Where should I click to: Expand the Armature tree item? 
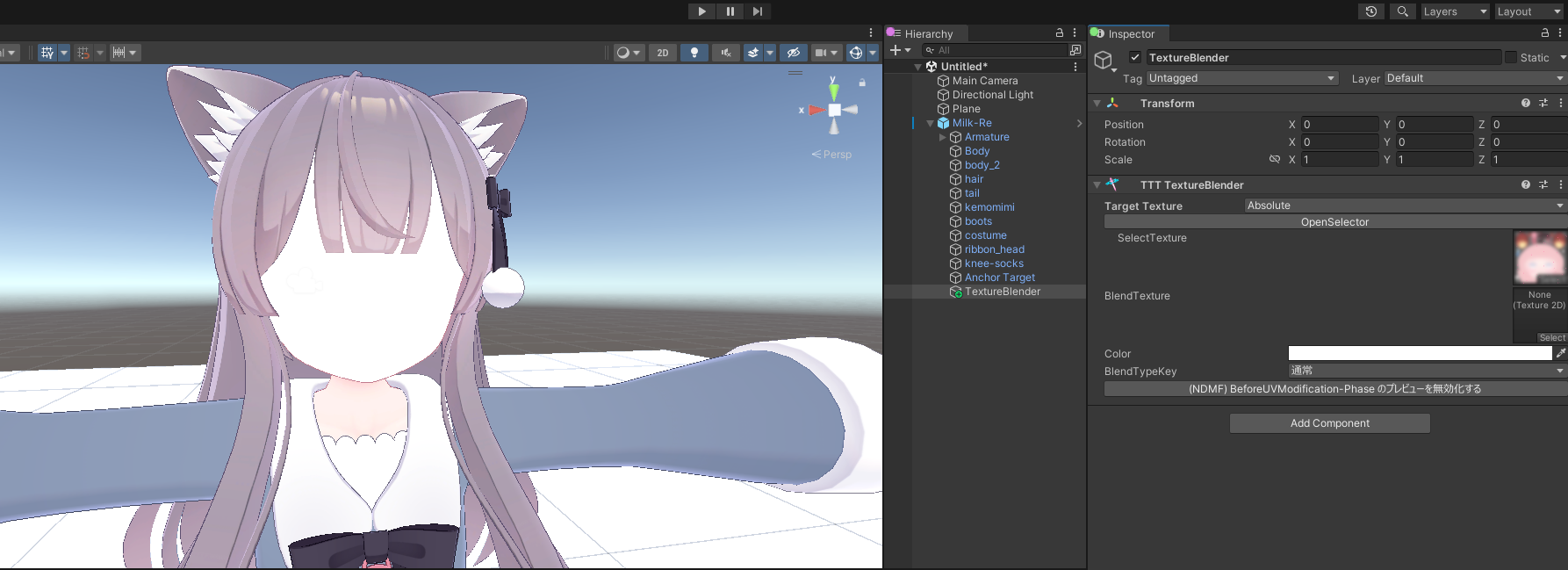tap(943, 137)
